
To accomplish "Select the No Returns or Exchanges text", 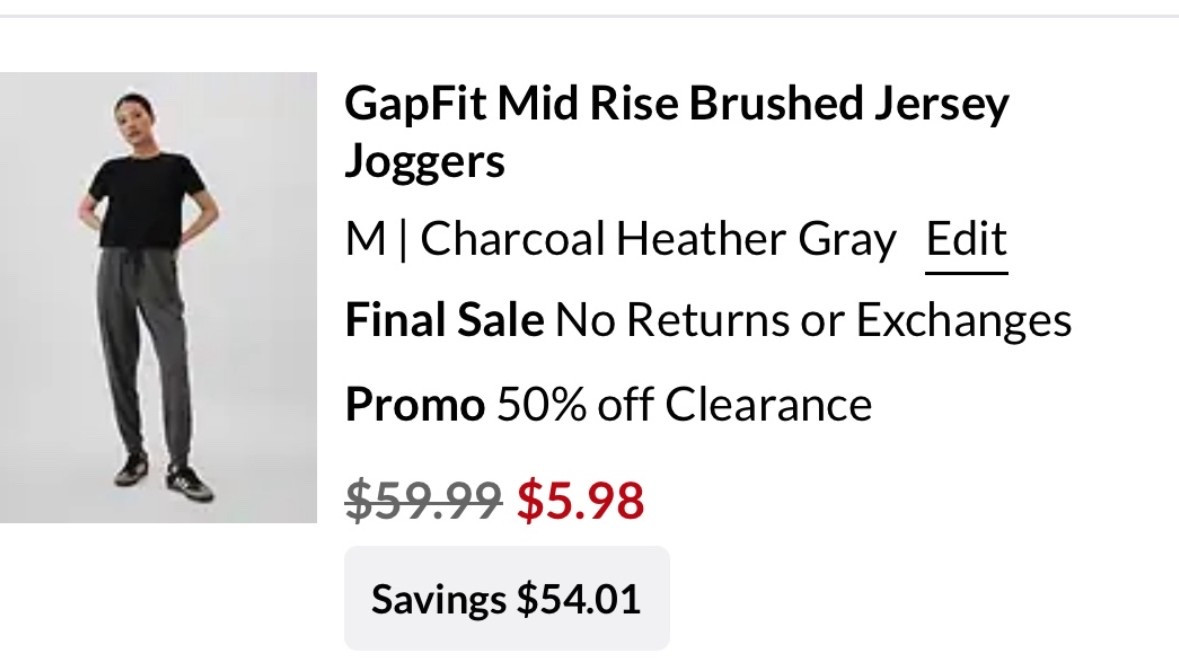I will click(813, 321).
